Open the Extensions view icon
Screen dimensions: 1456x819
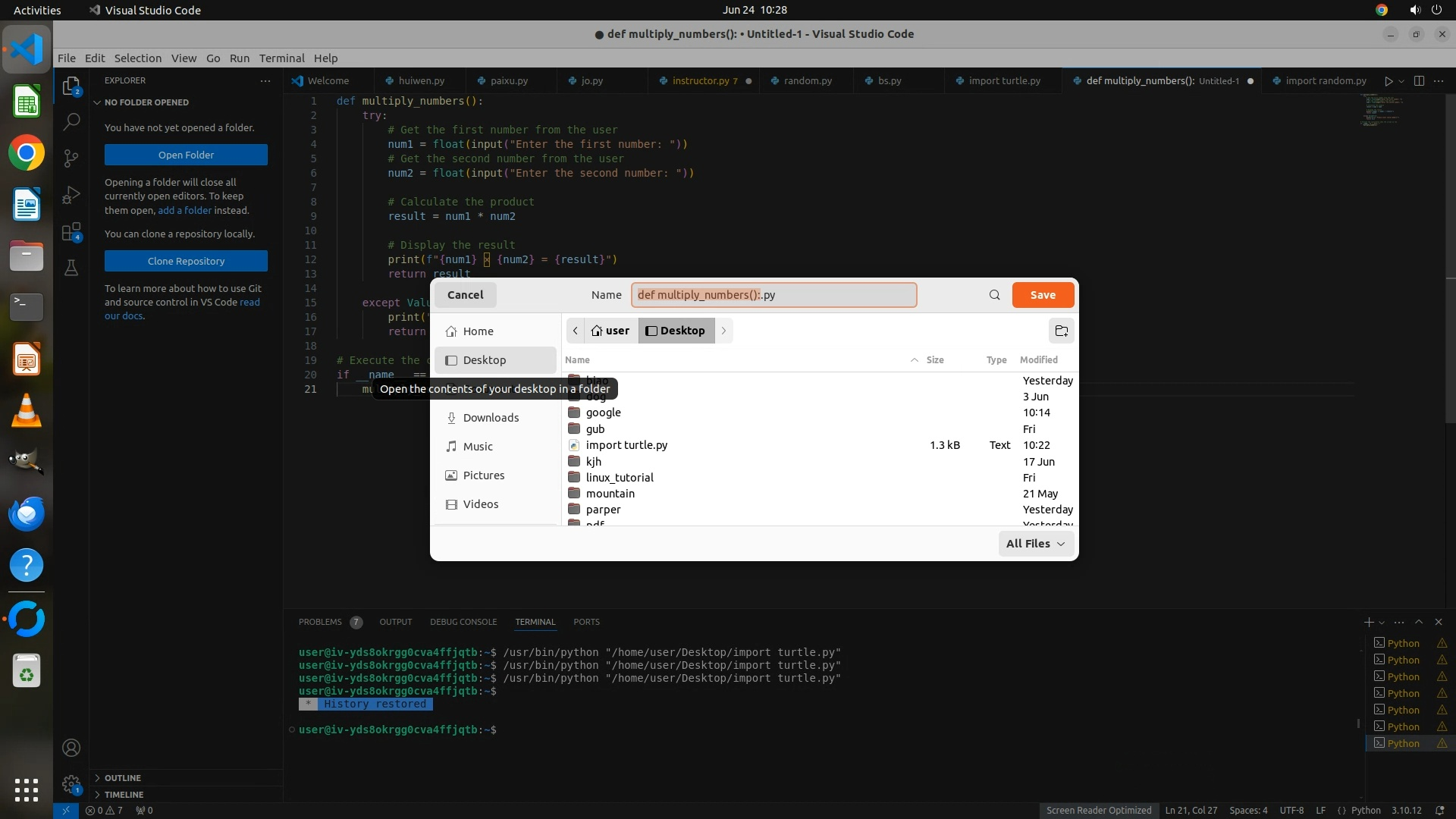[71, 232]
